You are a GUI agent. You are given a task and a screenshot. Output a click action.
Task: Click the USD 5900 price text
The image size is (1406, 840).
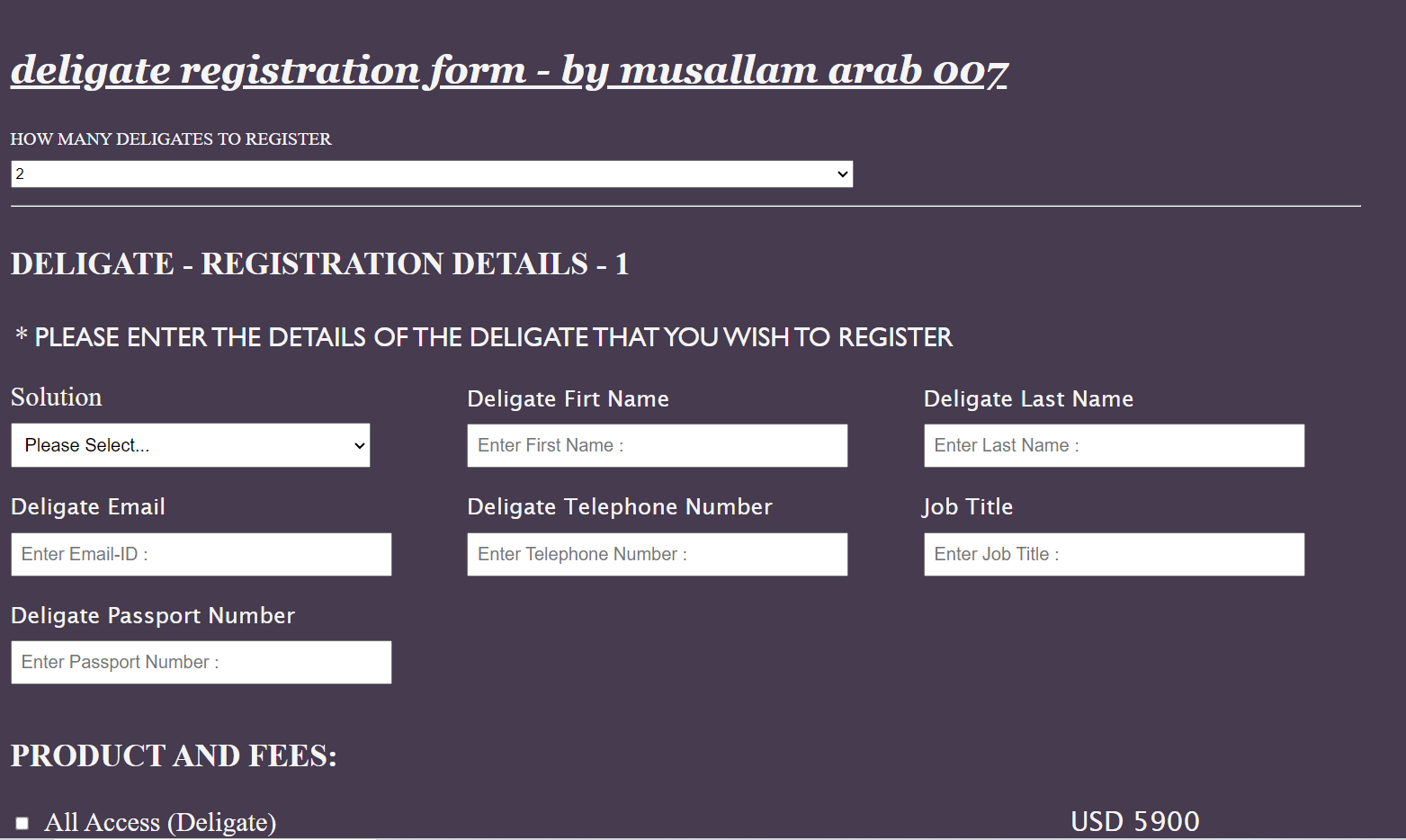click(1135, 821)
